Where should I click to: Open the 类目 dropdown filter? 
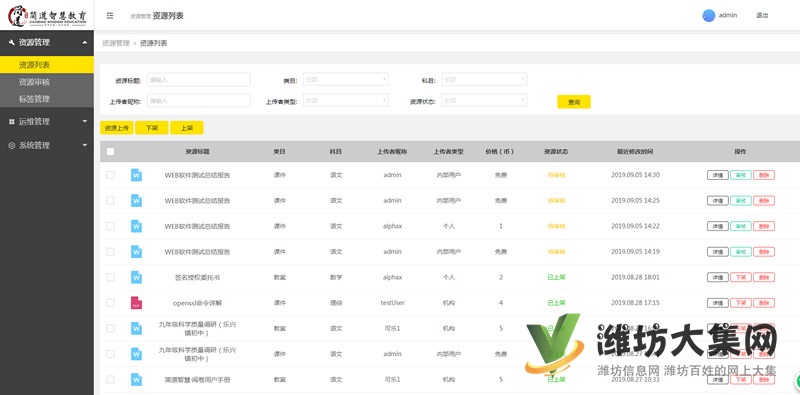click(x=345, y=80)
